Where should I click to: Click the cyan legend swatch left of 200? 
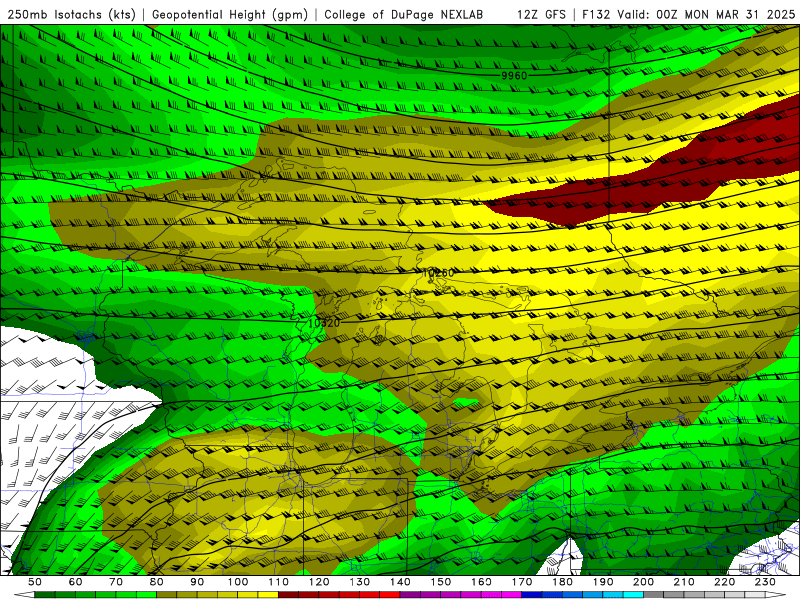[x=633, y=594]
